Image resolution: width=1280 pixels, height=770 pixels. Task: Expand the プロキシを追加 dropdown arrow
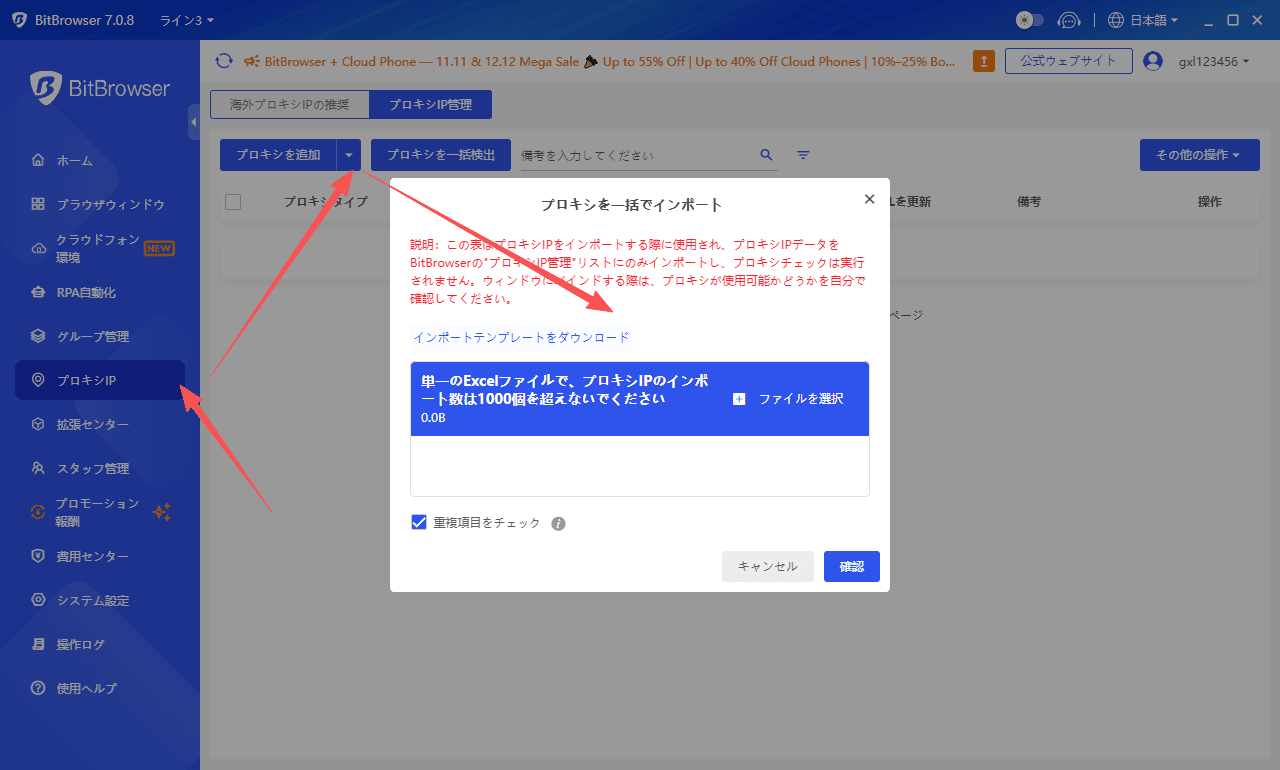(x=348, y=155)
